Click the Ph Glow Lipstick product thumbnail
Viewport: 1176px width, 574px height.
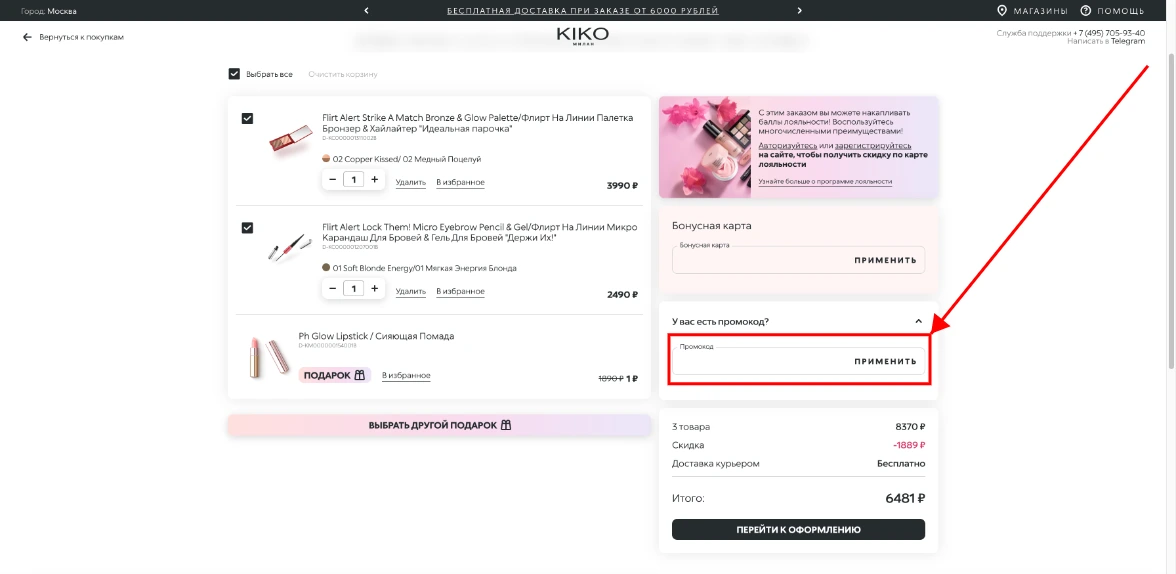point(267,355)
